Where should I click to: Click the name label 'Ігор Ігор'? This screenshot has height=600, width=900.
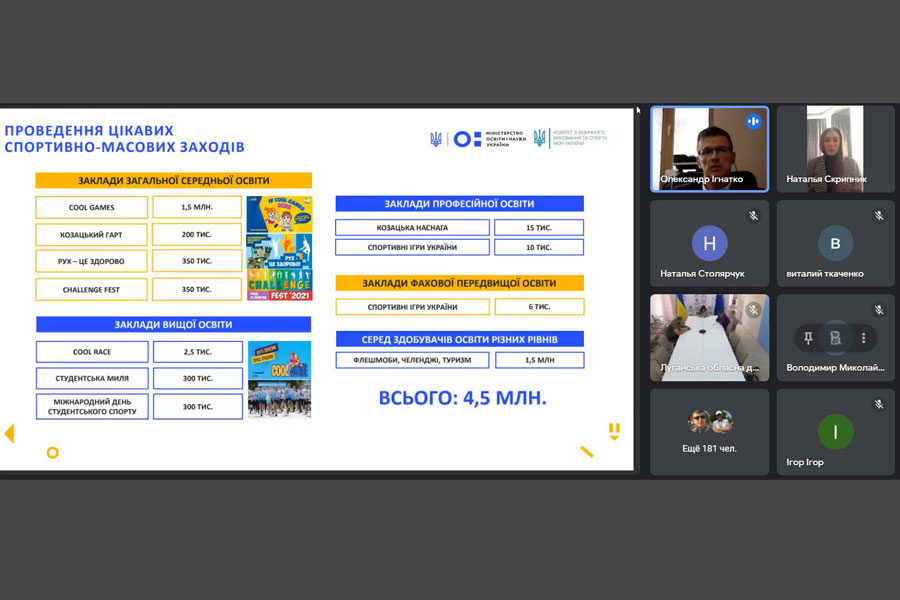805,462
